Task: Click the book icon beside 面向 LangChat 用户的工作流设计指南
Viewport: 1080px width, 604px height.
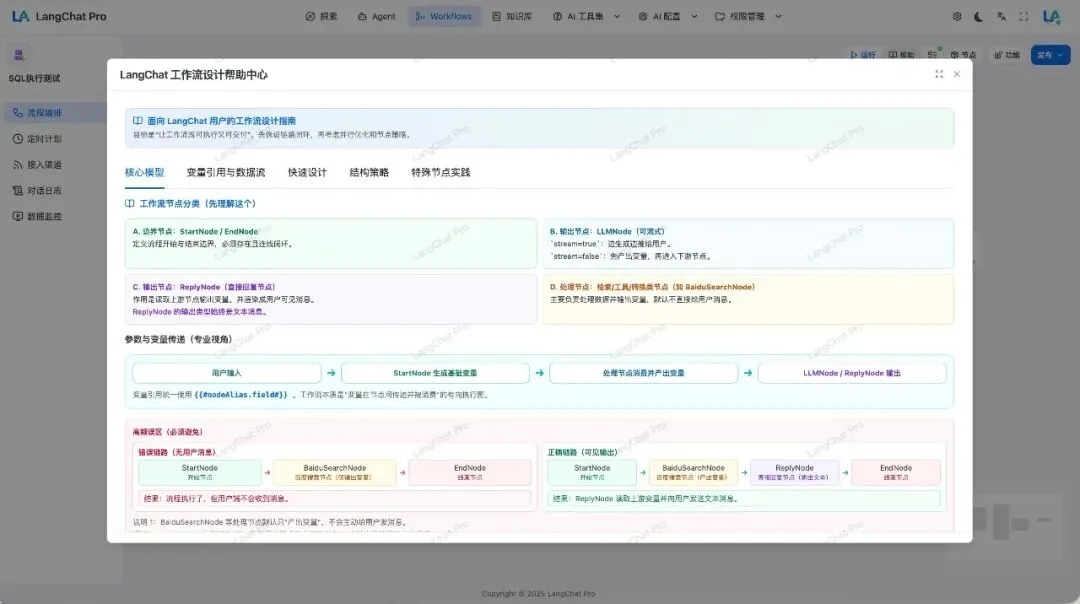Action: click(x=138, y=121)
